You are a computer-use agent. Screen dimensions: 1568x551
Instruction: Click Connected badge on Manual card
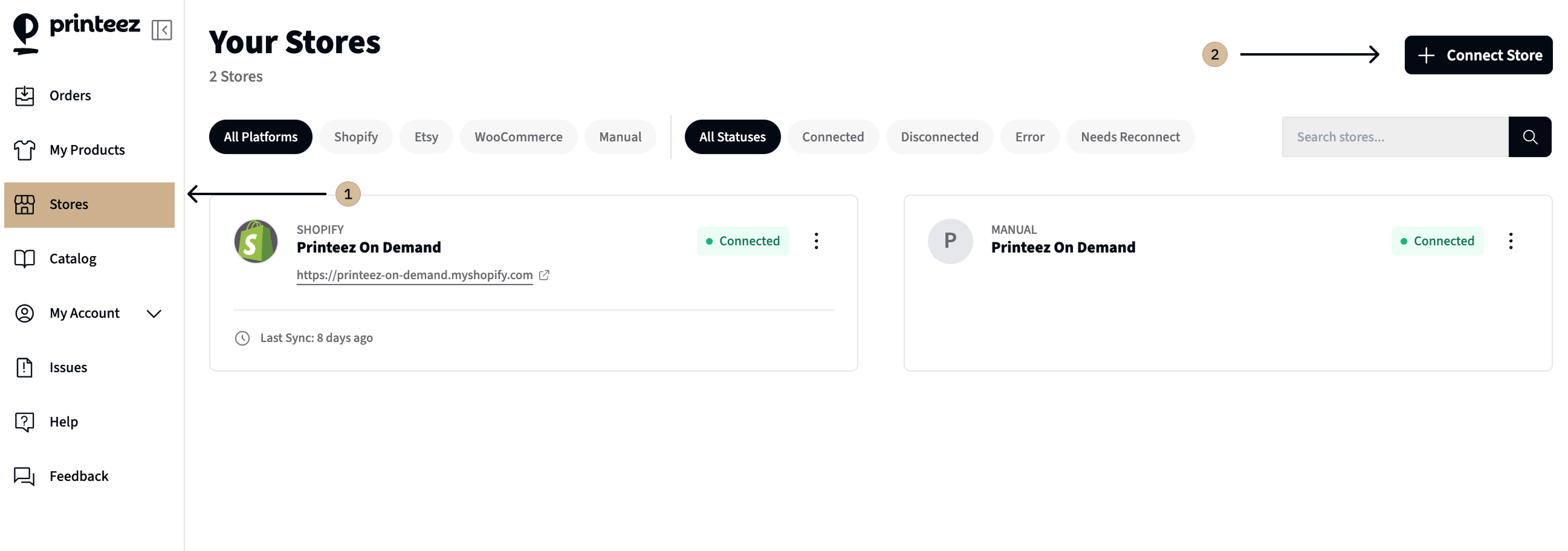pyautogui.click(x=1437, y=242)
